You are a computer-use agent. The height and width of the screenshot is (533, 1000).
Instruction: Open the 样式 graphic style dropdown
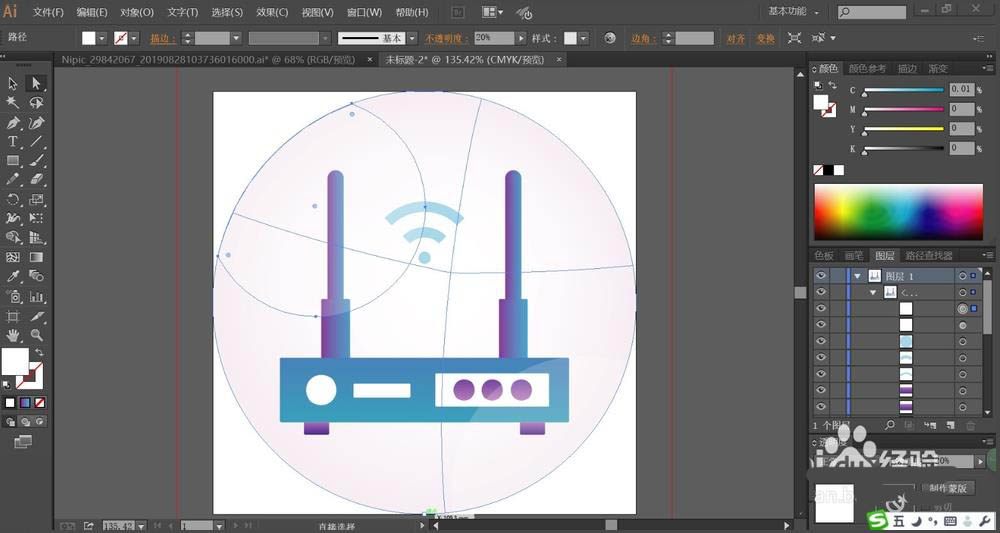click(584, 38)
